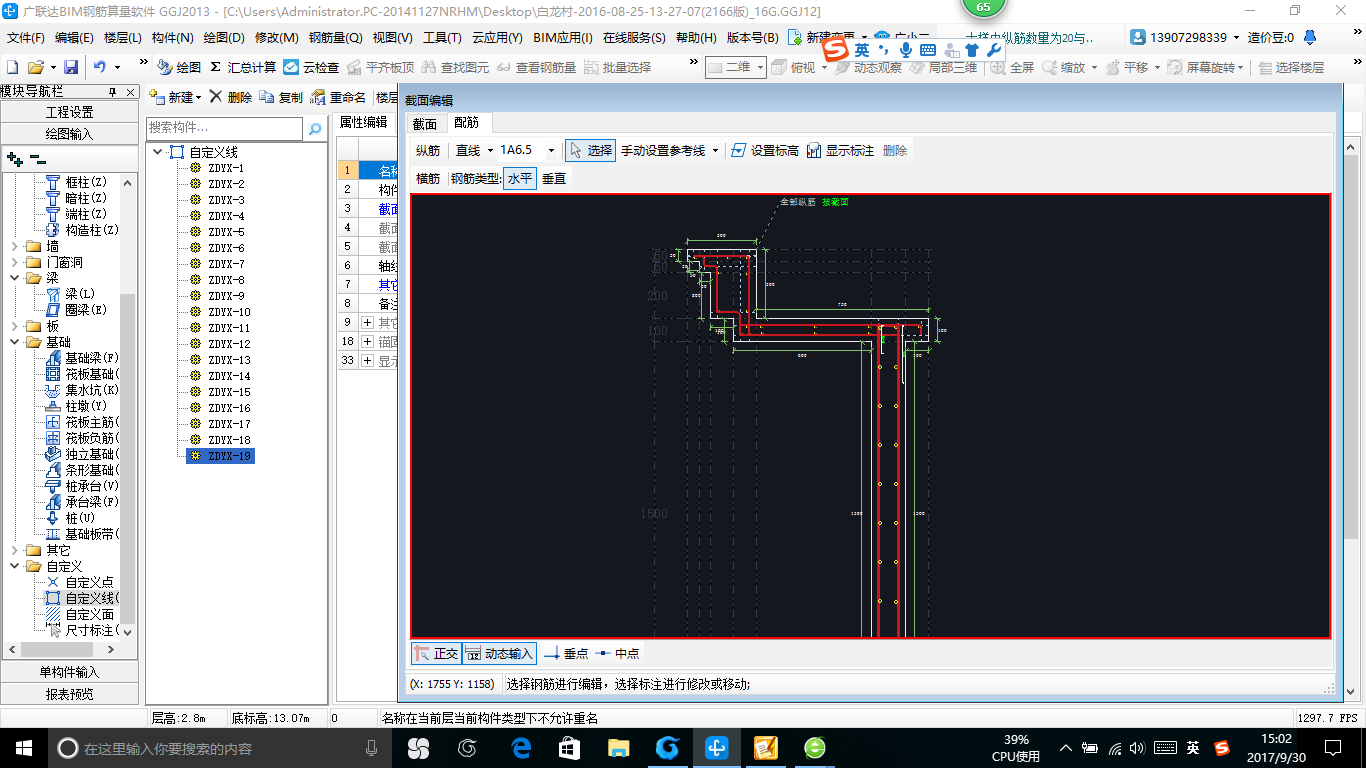Start the 云检查 cloud check
Viewport: 1366px width, 768px height.
pyautogui.click(x=311, y=67)
